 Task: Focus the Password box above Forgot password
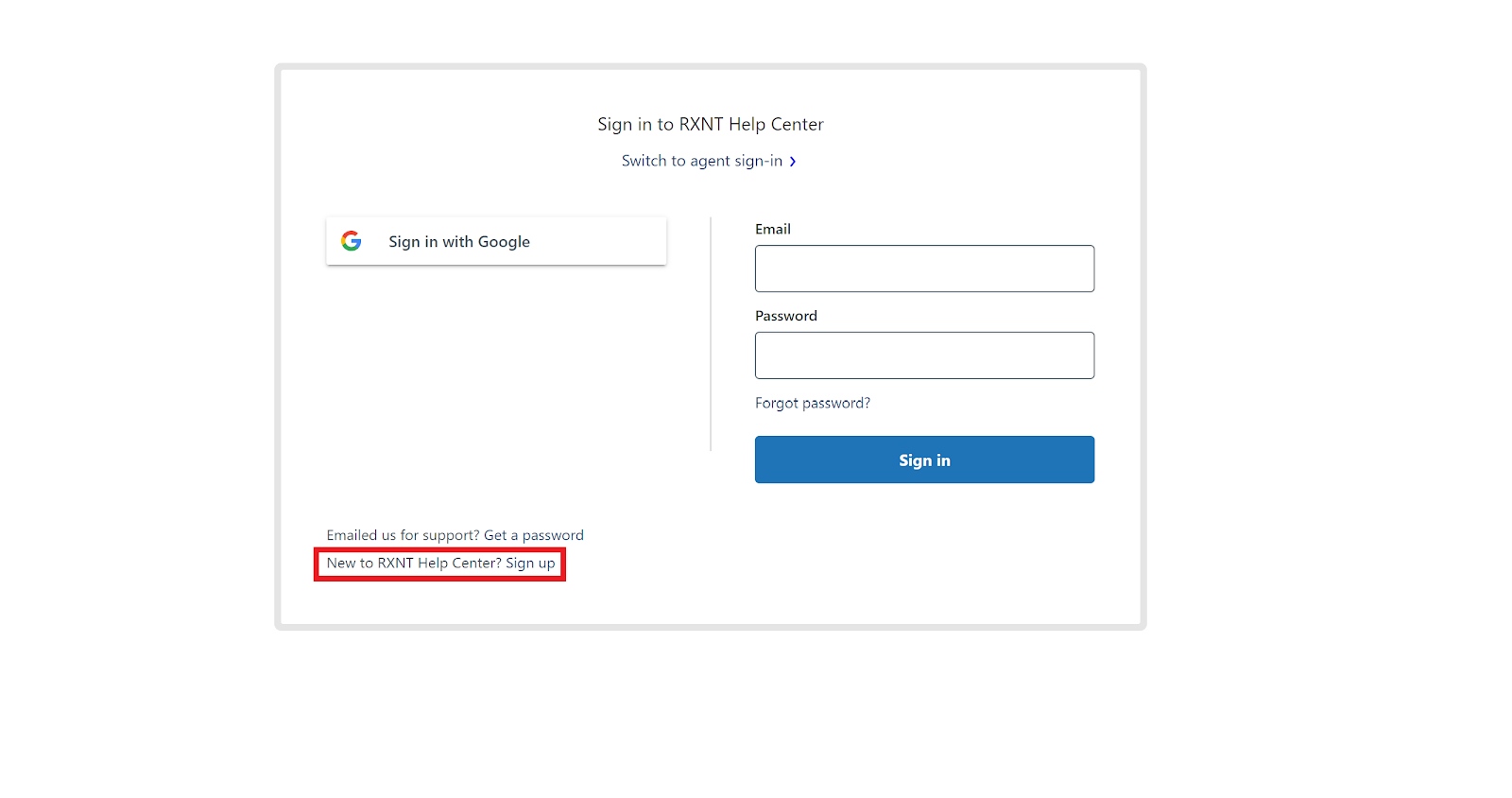click(x=924, y=355)
